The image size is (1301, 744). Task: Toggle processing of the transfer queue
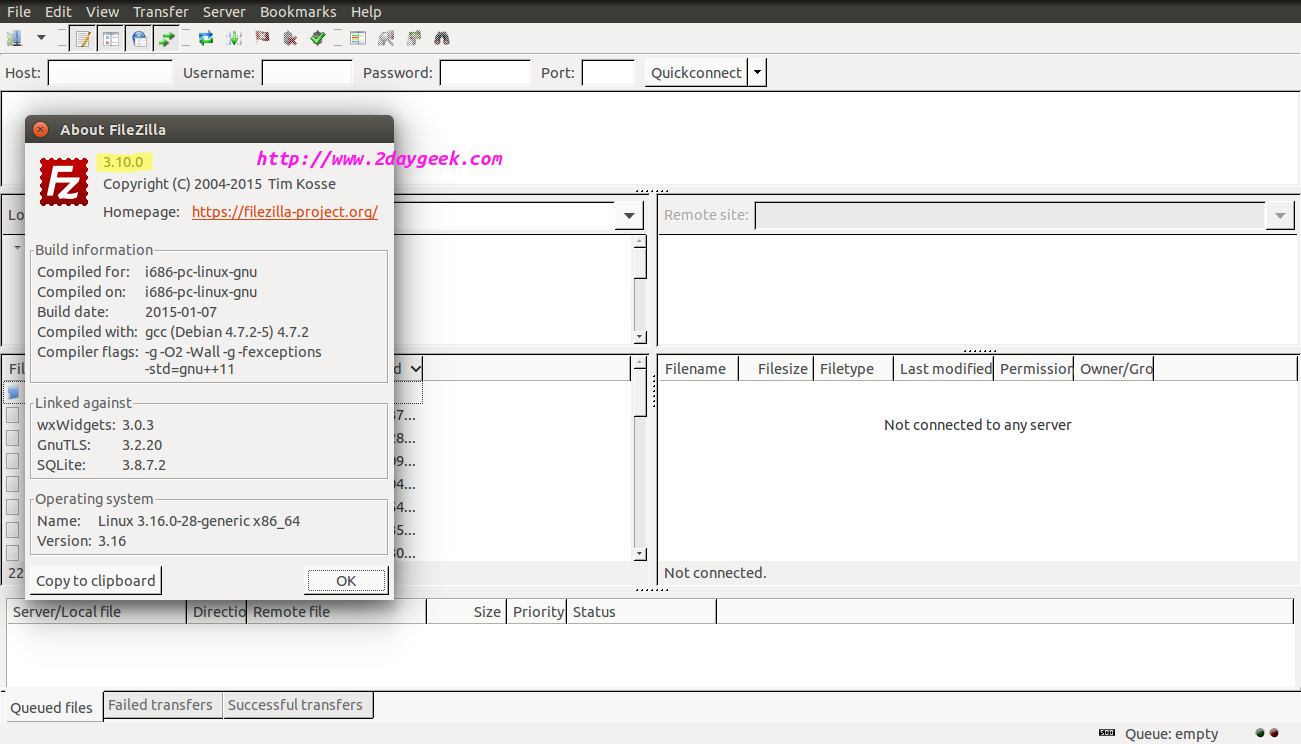[x=234, y=39]
